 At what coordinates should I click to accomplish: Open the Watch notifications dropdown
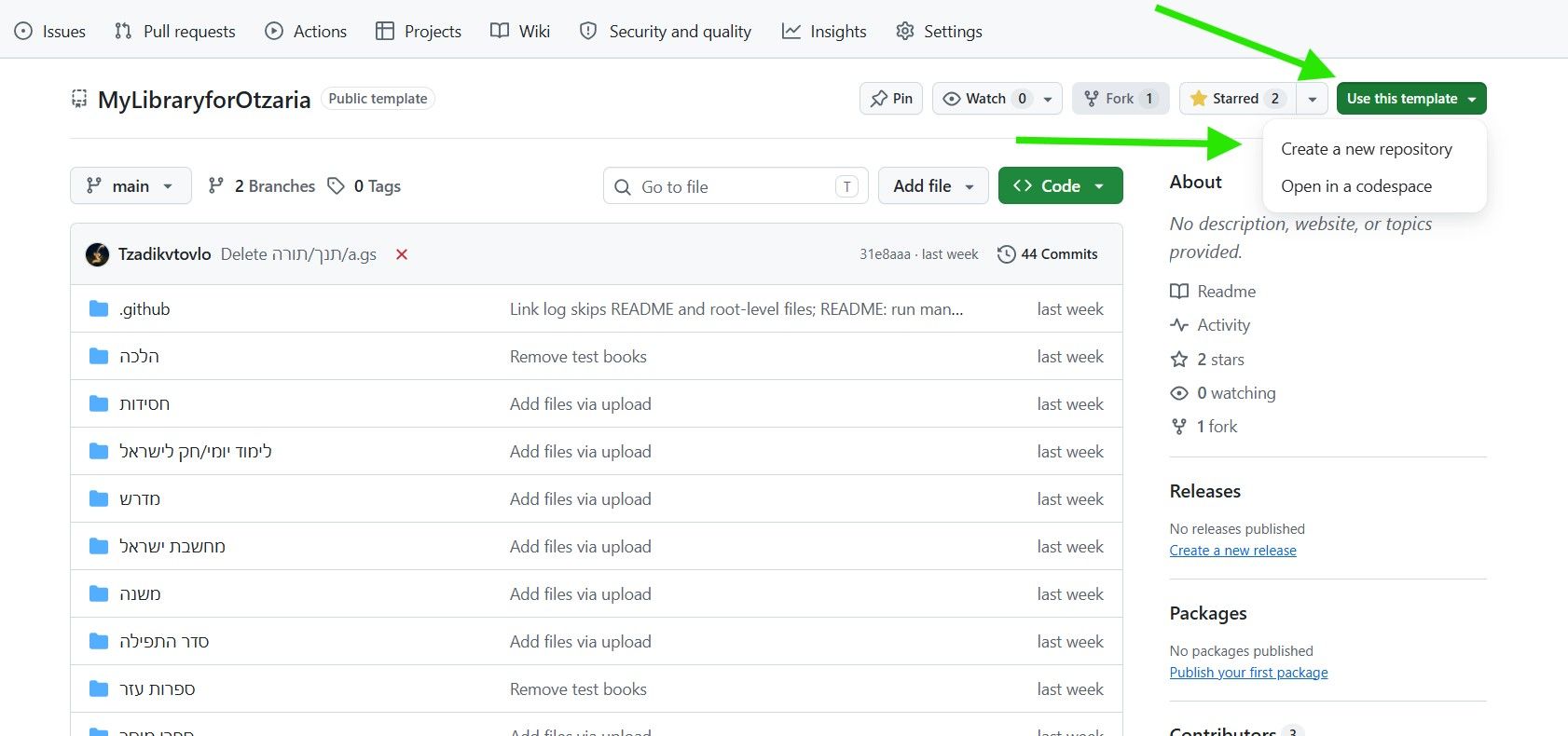pyautogui.click(x=997, y=99)
